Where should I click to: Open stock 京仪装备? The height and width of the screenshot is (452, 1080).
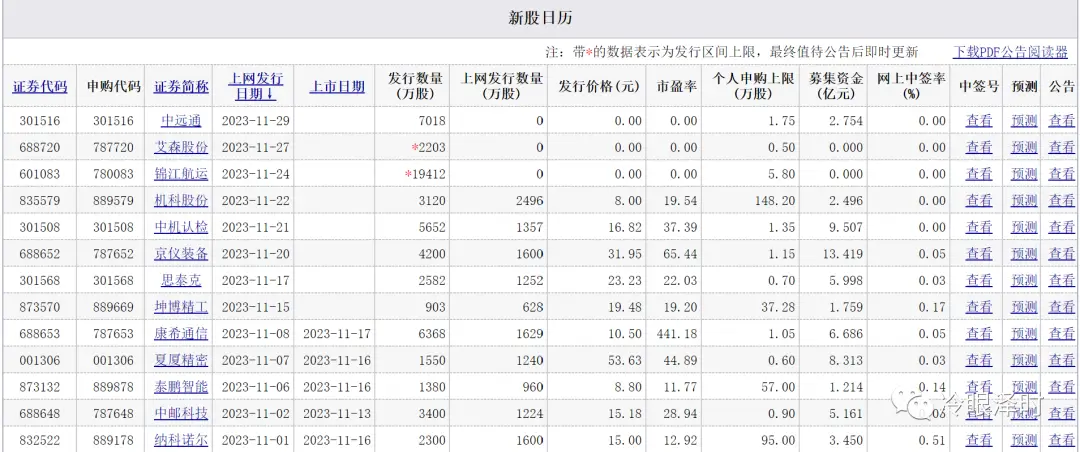(x=181, y=254)
